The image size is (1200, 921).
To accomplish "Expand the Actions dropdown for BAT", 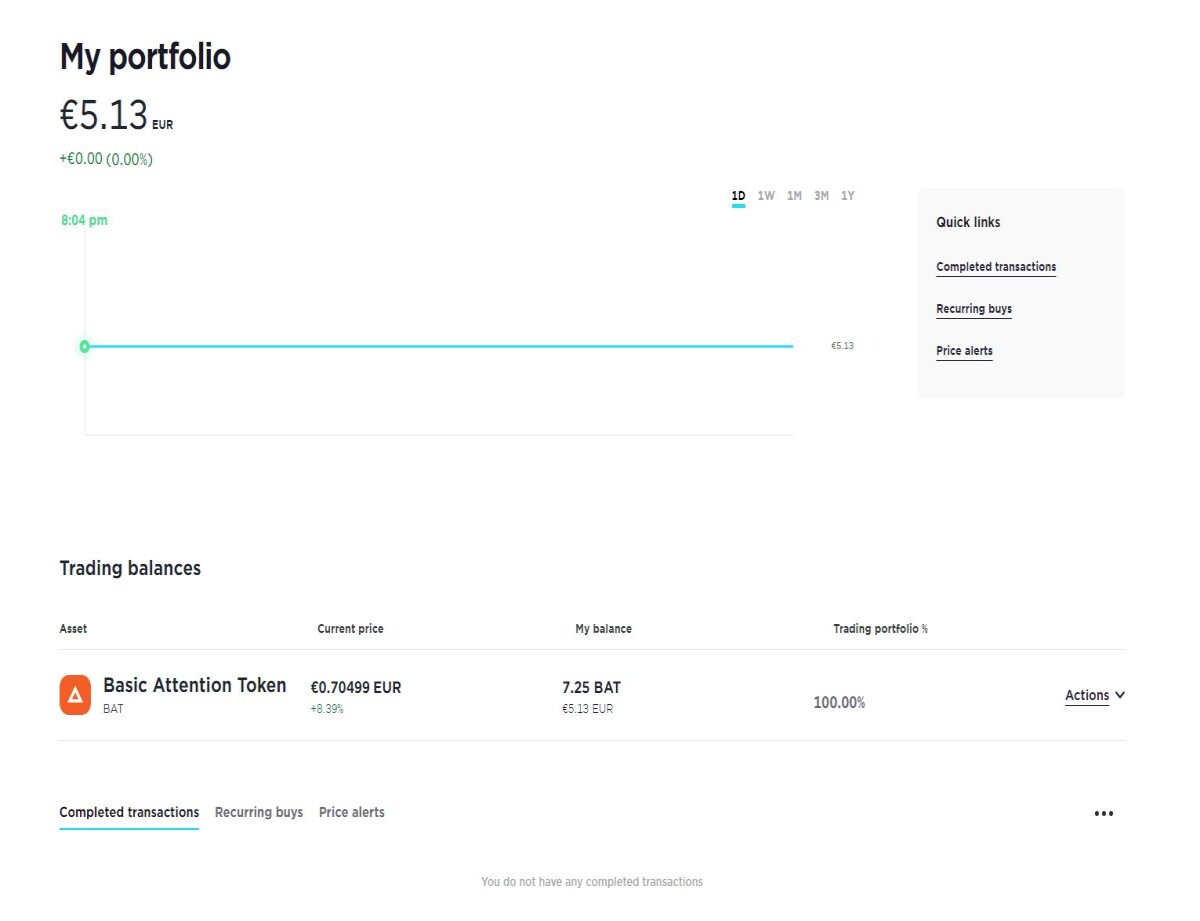I will [1095, 695].
